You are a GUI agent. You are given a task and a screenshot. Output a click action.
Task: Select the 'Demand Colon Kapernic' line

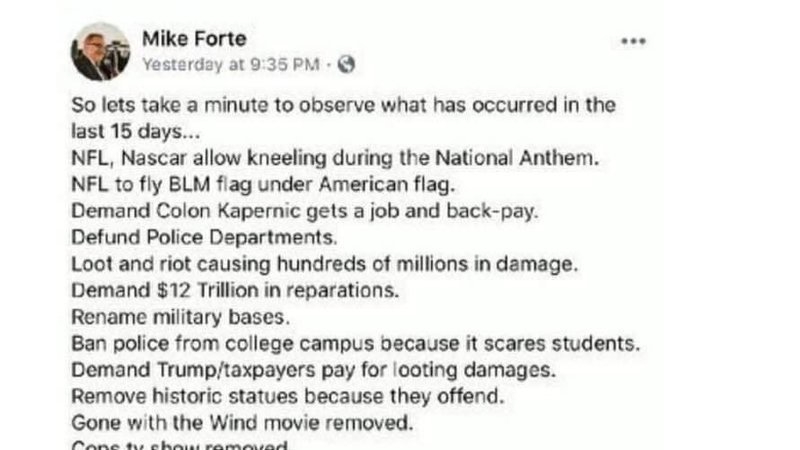pyautogui.click(x=305, y=211)
